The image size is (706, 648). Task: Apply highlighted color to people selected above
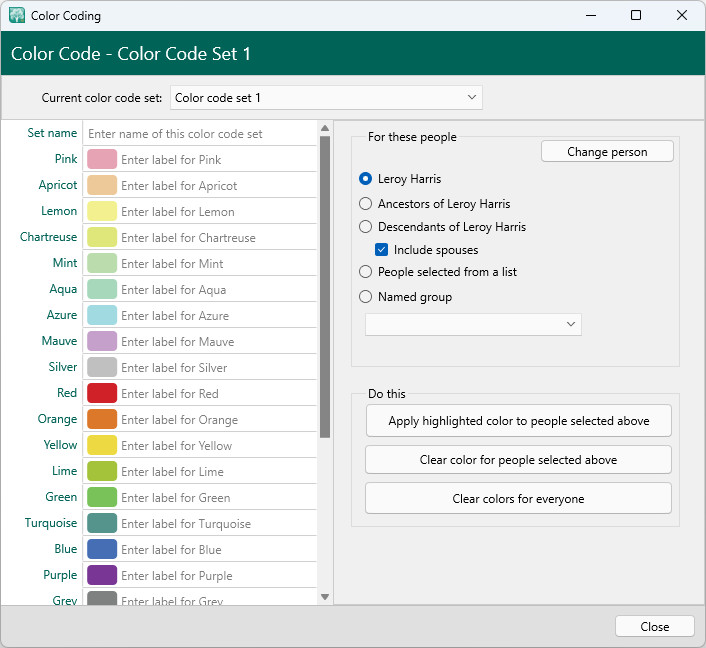519,421
